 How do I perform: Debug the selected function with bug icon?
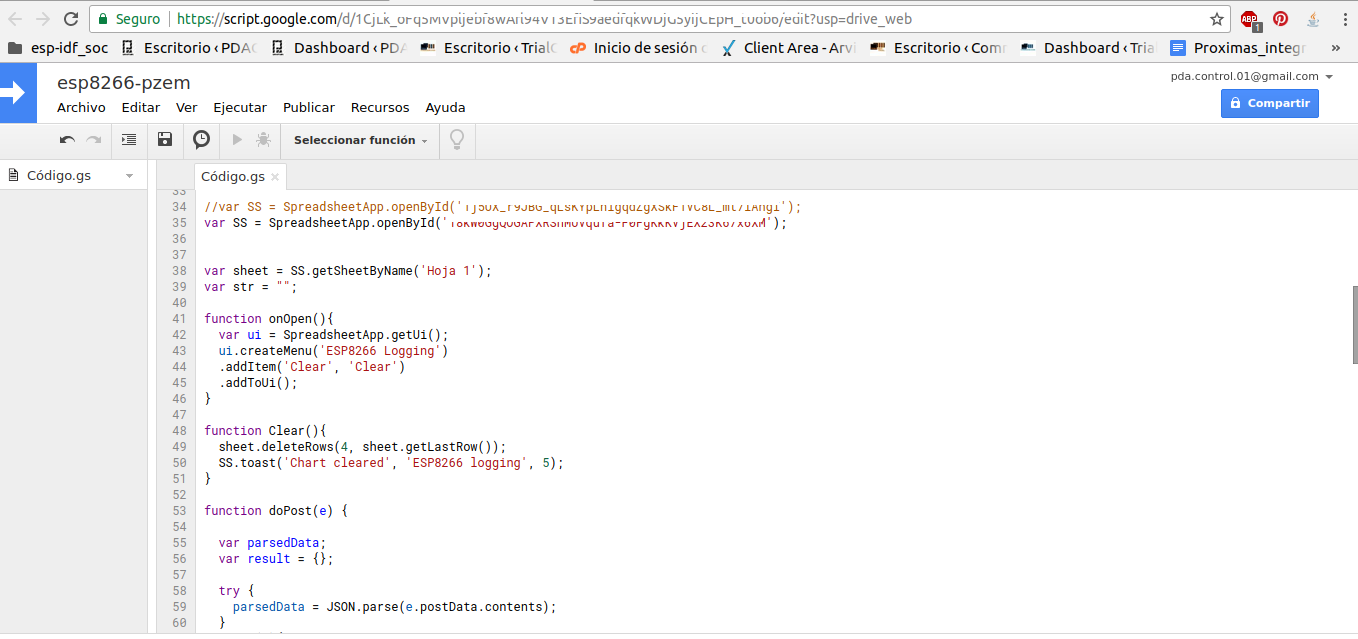(x=263, y=140)
